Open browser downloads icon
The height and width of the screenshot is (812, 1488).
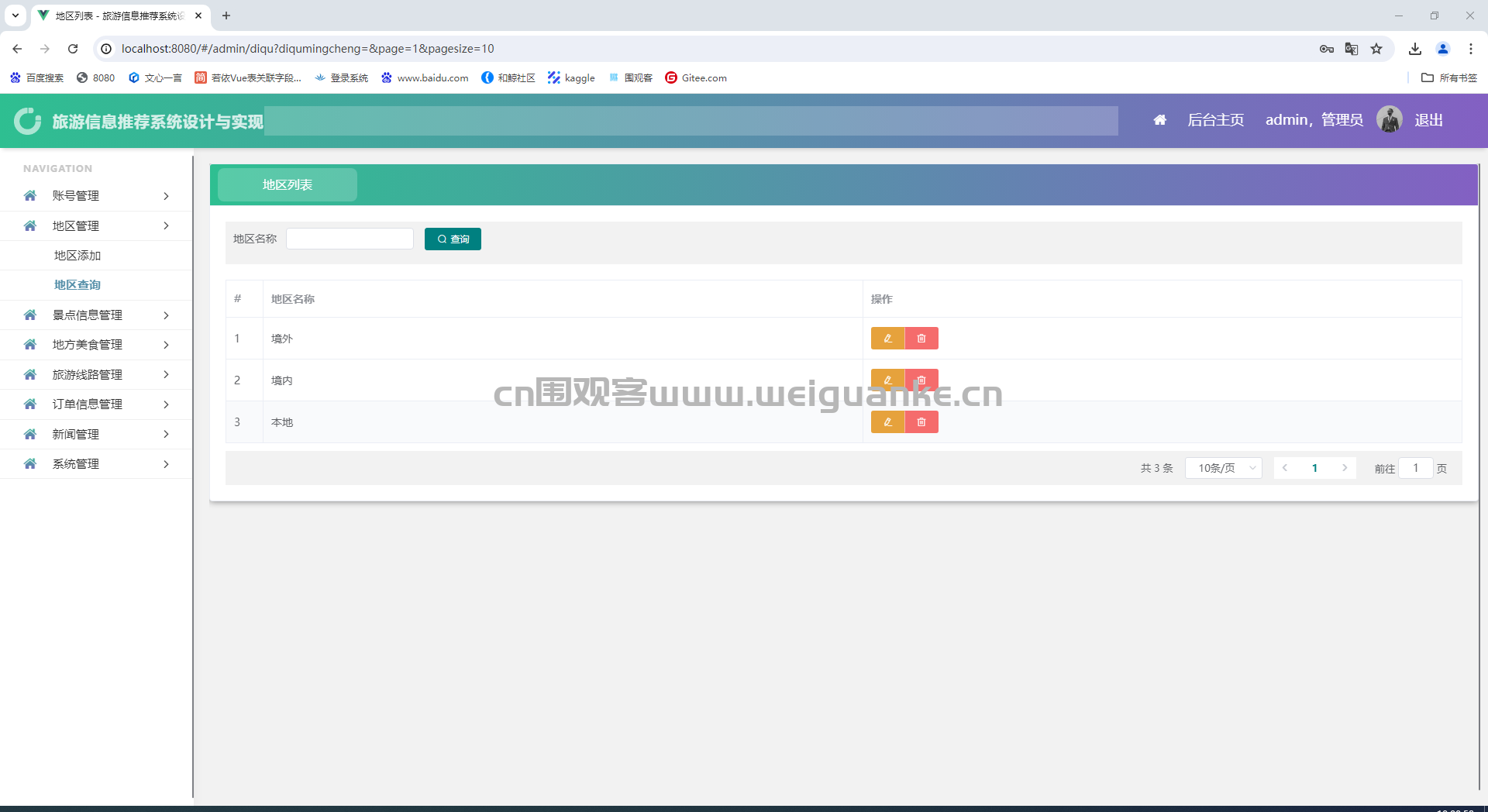(x=1415, y=49)
